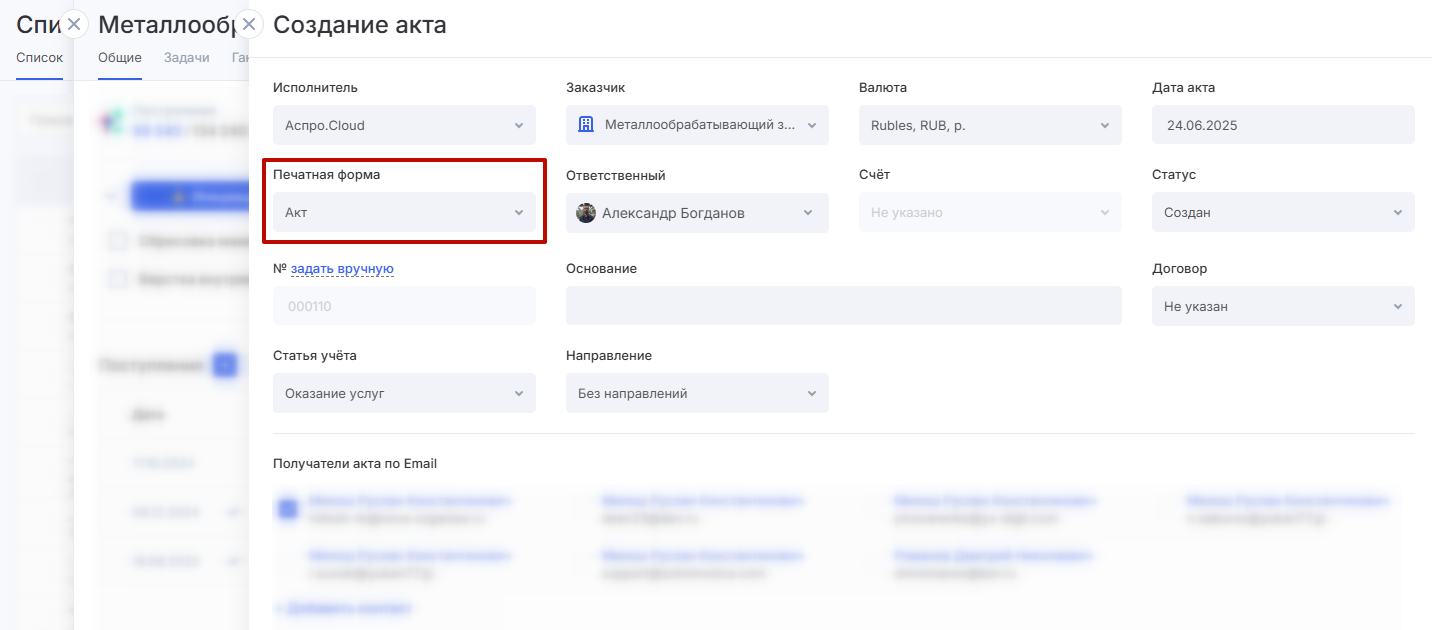Select the Общие tab

click(x=120, y=58)
